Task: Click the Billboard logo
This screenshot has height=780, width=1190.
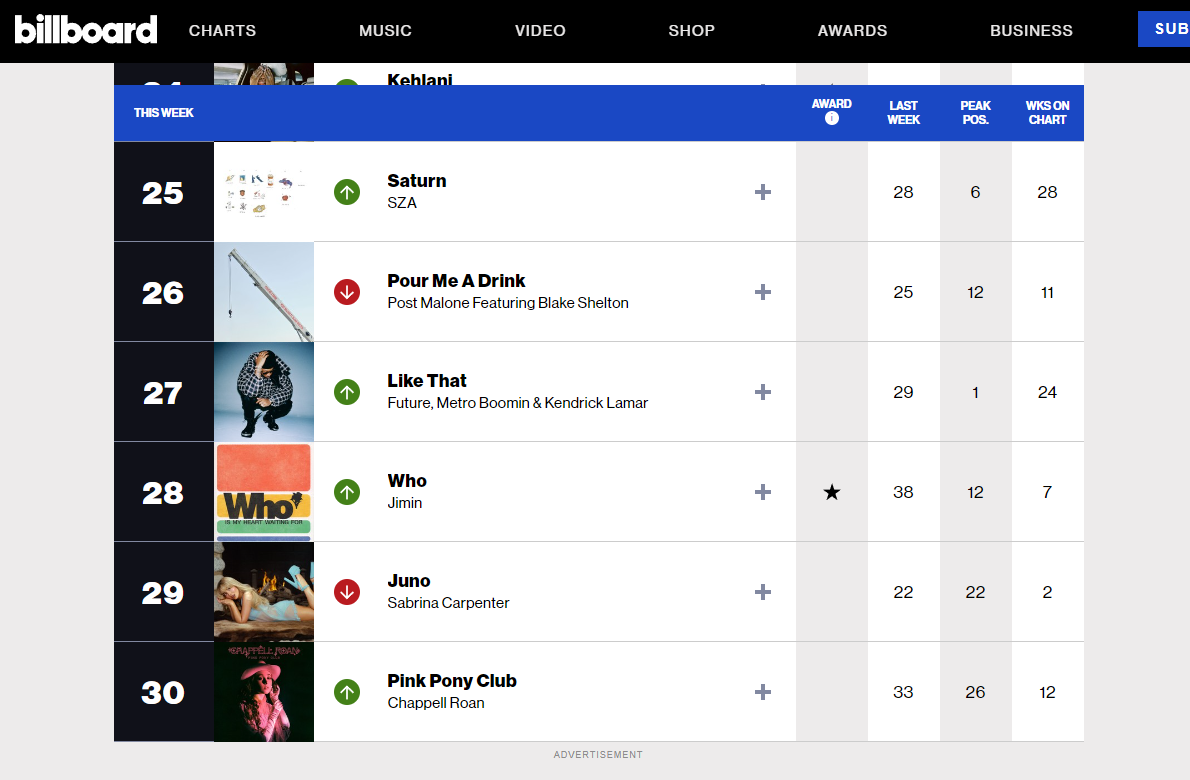Action: [86, 30]
